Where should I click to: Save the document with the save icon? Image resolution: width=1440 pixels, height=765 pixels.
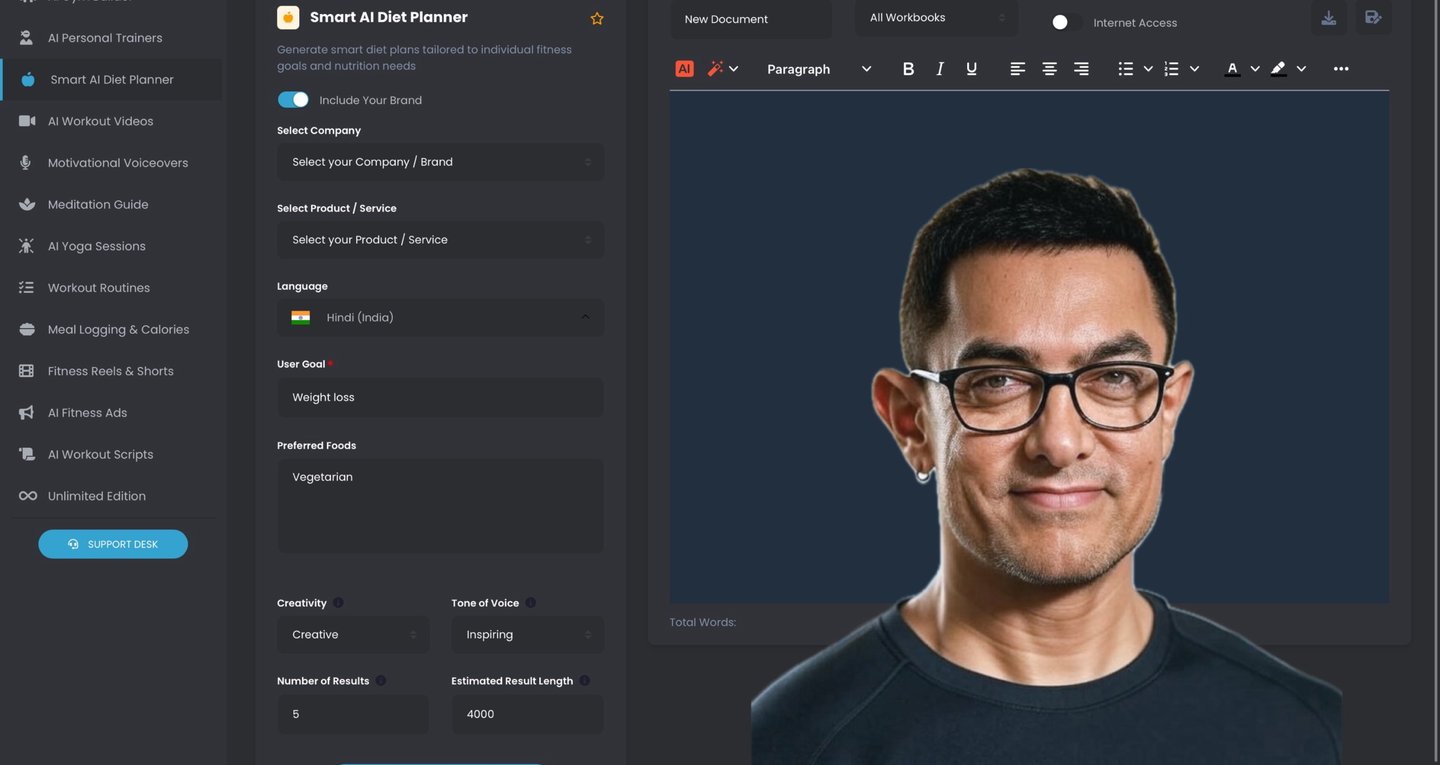pos(1373,18)
